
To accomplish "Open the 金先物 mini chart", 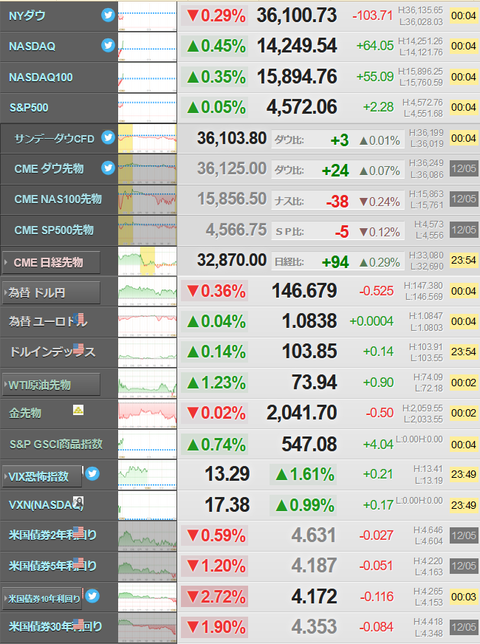I will pyautogui.click(x=147, y=413).
